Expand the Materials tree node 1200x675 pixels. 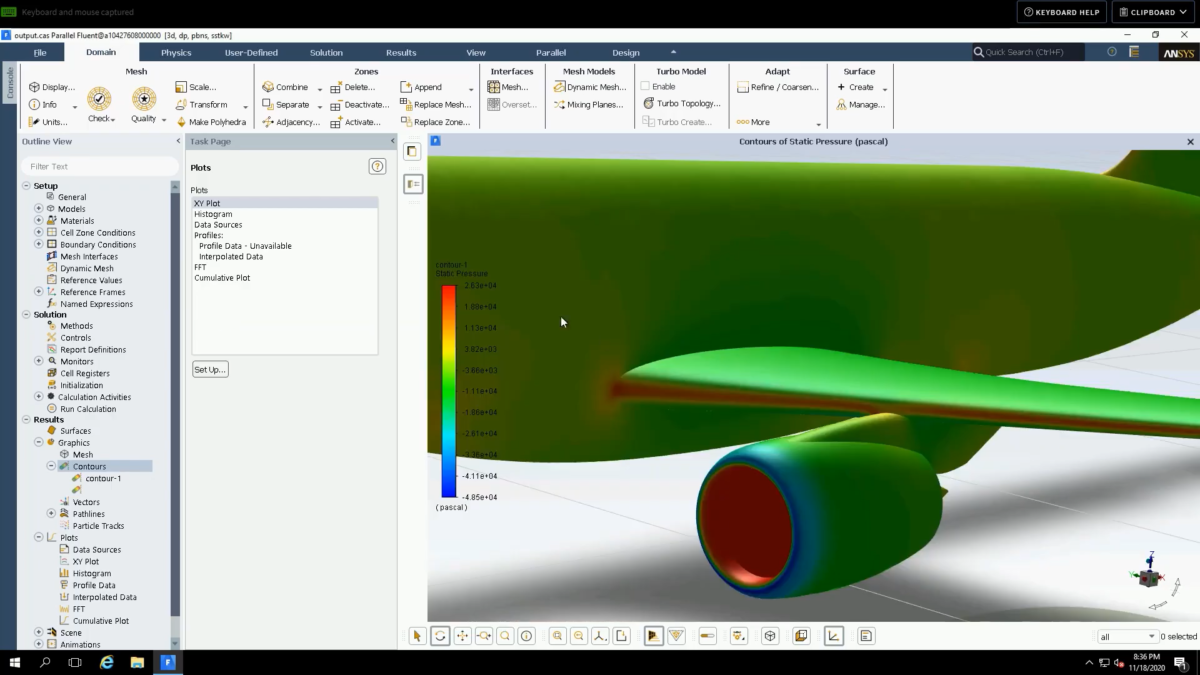pyautogui.click(x=39, y=221)
